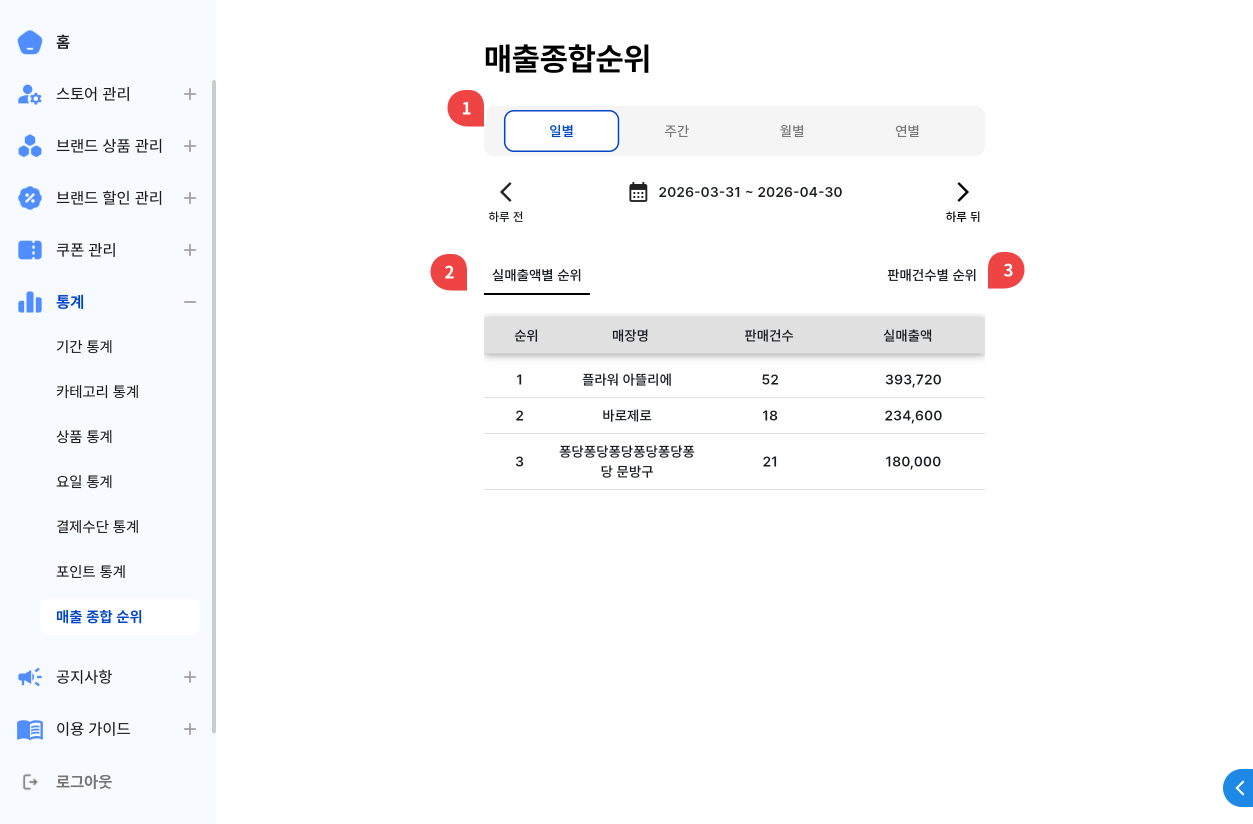This screenshot has height=824, width=1253.
Task: Go to previous day with left arrow
Action: coord(506,192)
